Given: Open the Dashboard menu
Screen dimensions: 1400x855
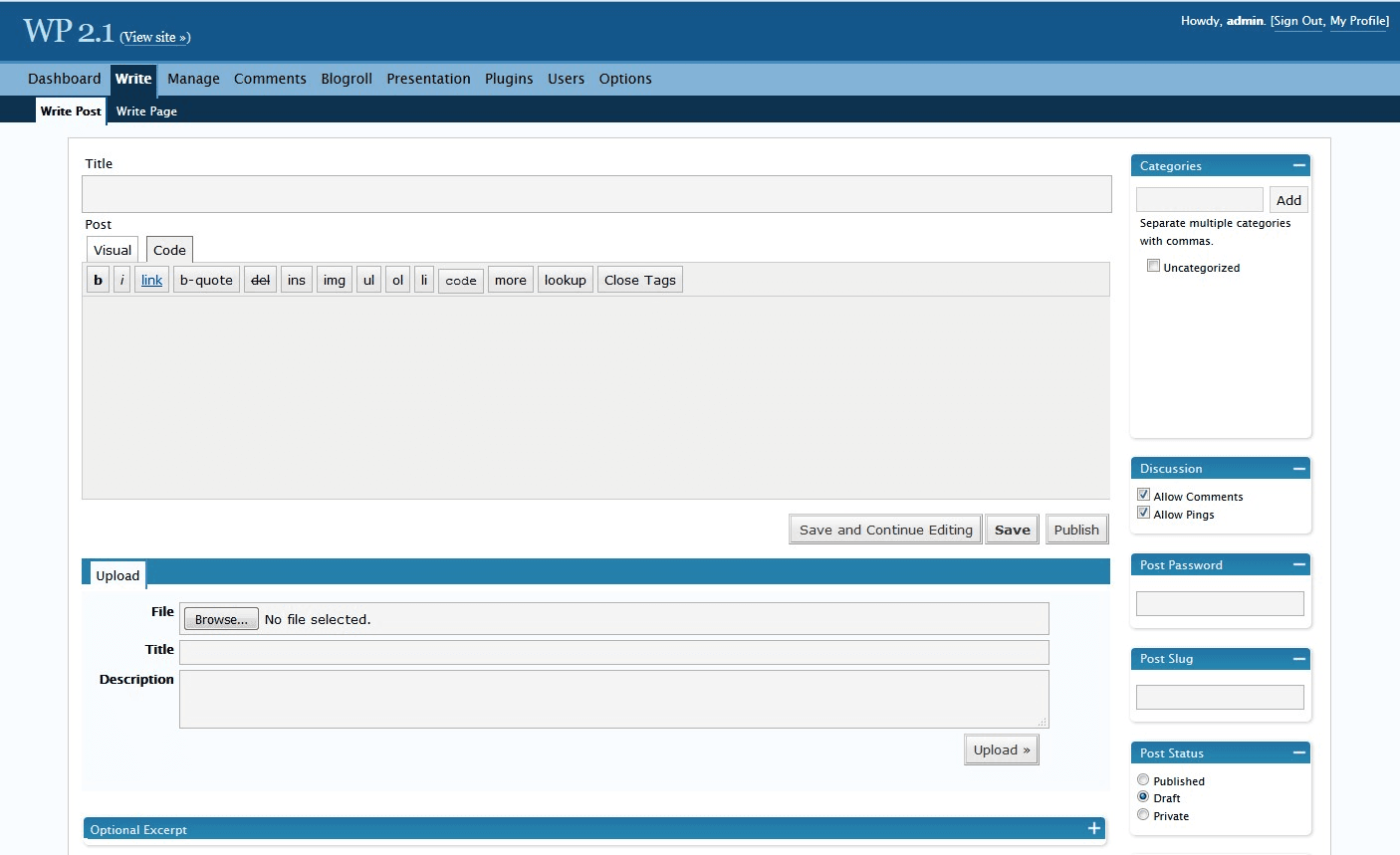Looking at the screenshot, I should [65, 79].
